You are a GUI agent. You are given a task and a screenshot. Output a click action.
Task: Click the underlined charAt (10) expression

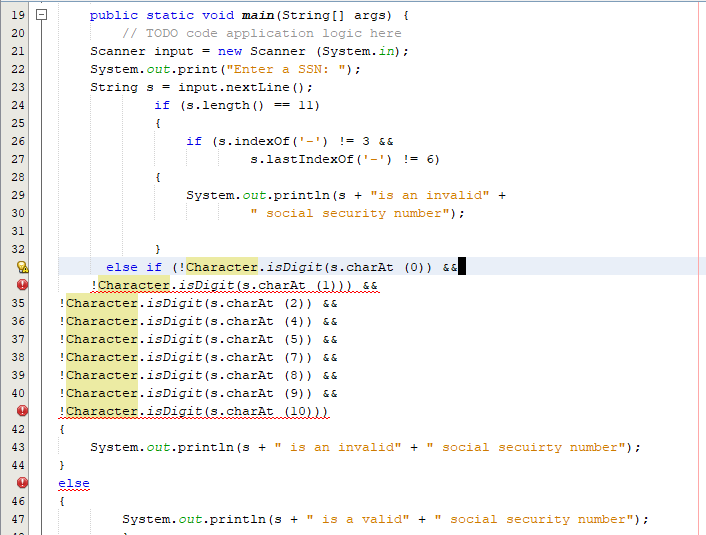click(194, 412)
